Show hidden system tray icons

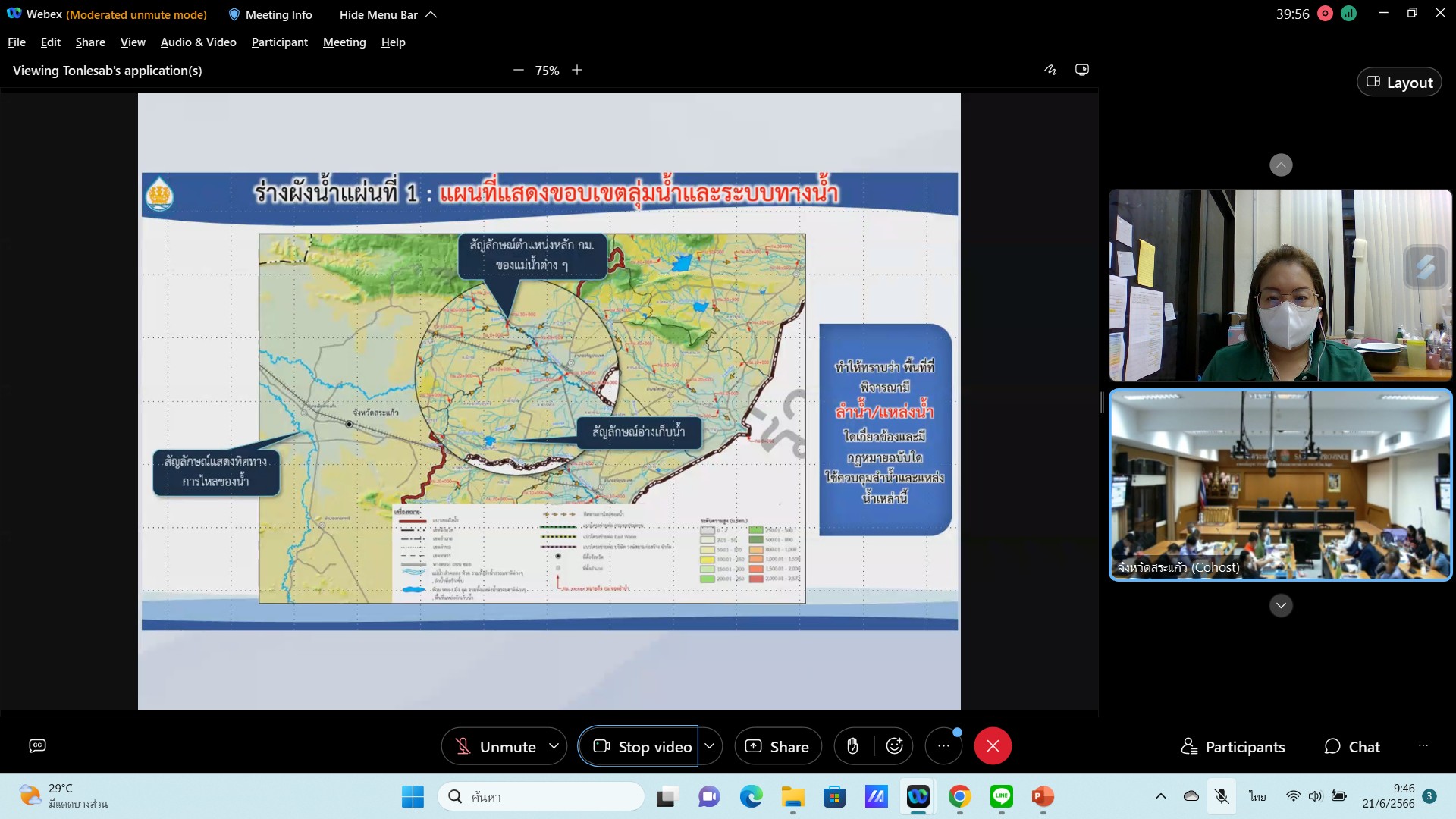pyautogui.click(x=1160, y=796)
